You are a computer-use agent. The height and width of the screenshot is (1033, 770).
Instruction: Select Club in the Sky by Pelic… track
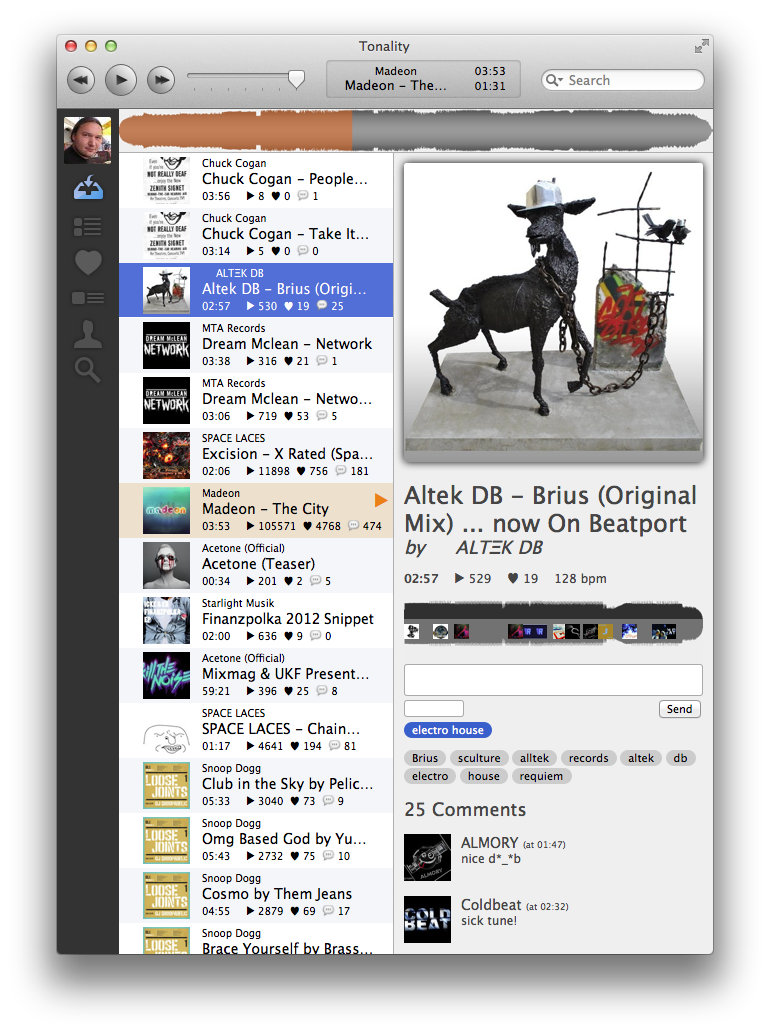256,785
